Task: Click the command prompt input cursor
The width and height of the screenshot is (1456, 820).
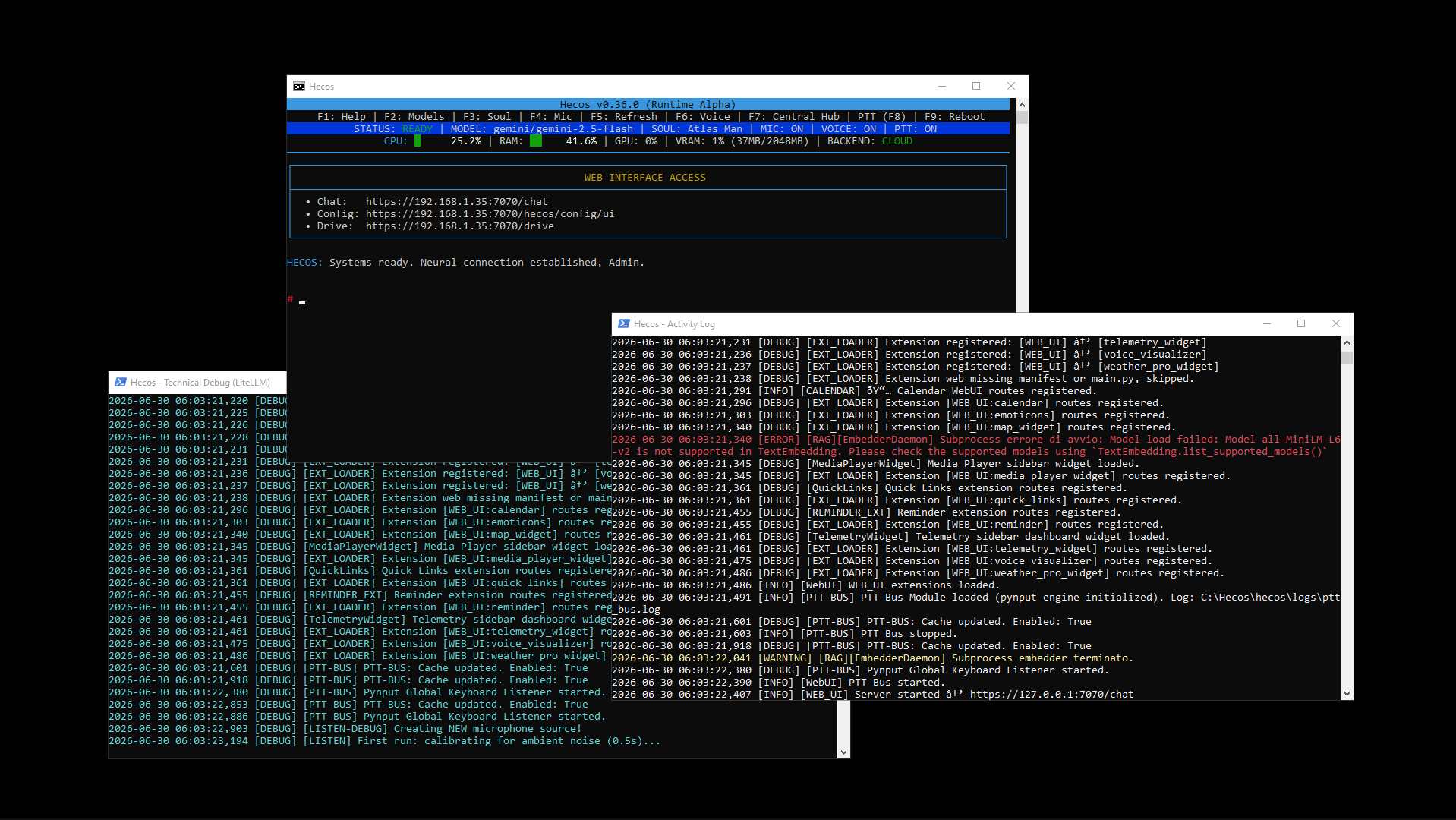Action: tap(302, 301)
